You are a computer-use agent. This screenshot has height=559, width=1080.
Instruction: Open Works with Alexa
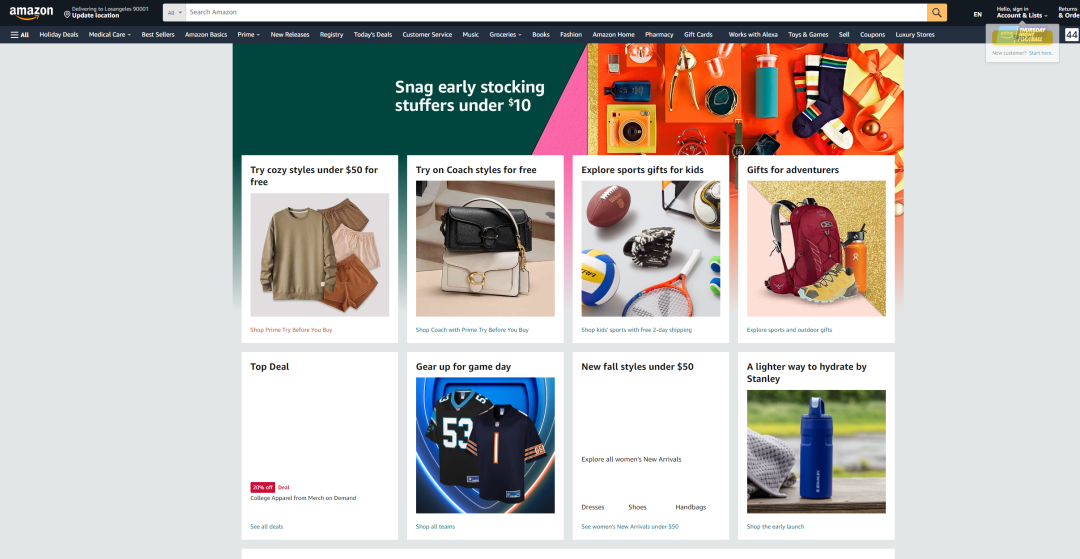753,34
